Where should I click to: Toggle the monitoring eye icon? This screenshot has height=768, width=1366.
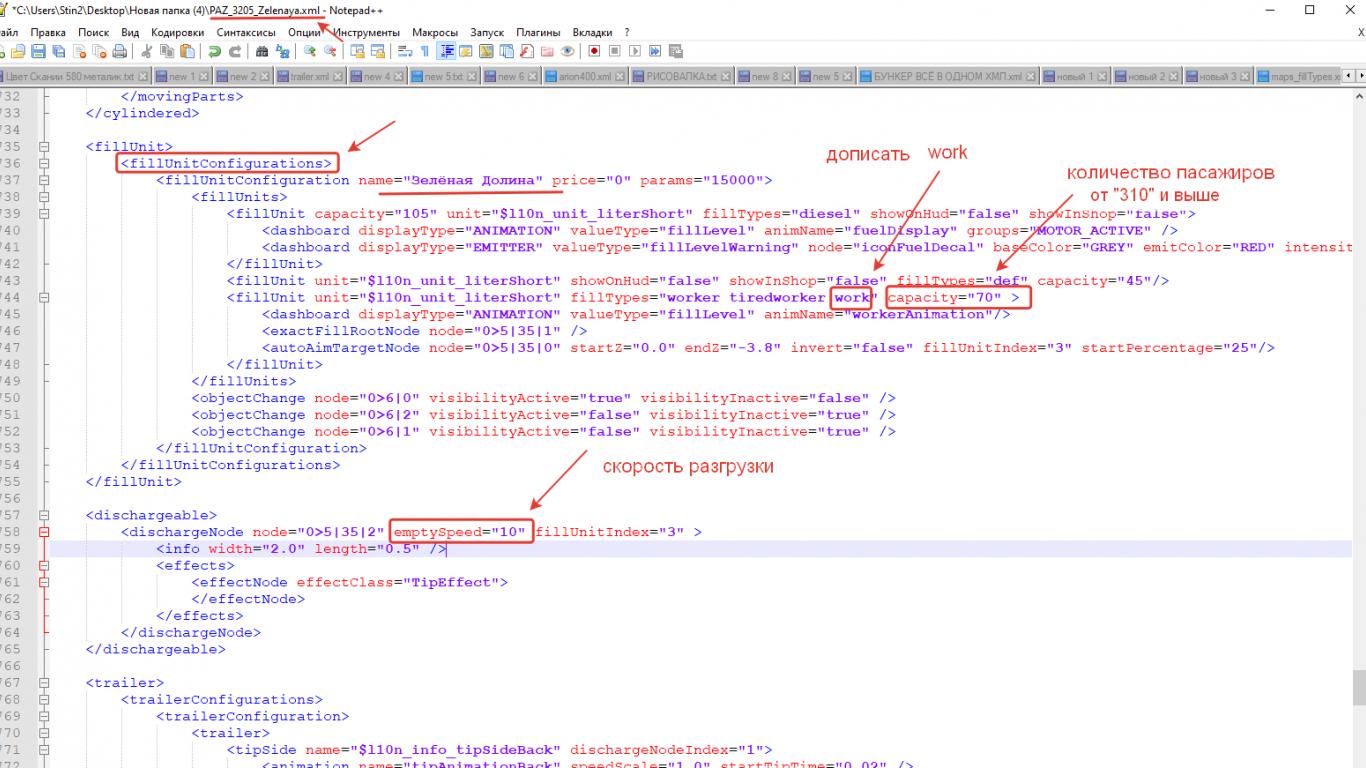click(568, 51)
